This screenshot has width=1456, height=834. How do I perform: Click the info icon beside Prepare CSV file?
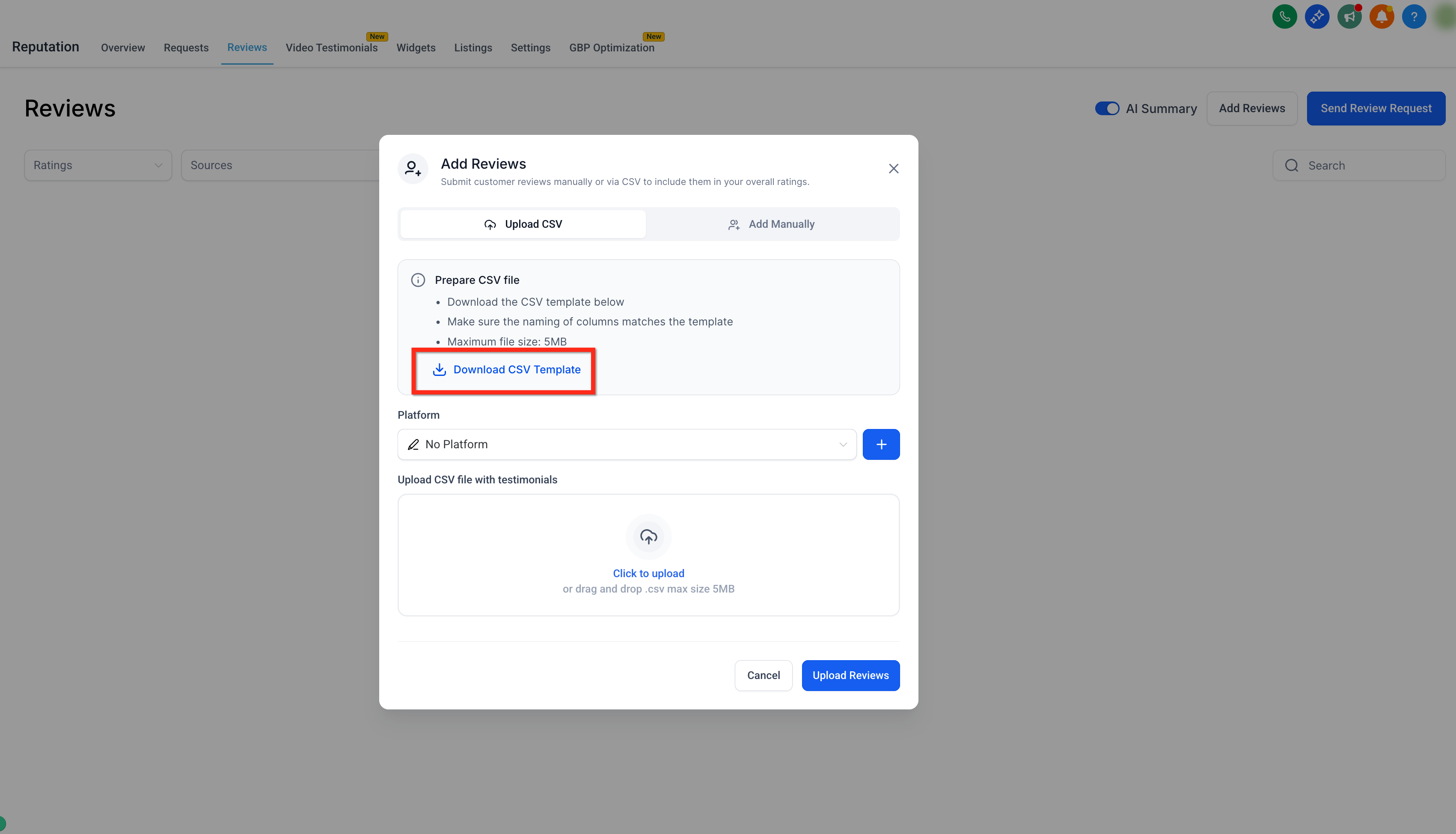coord(418,280)
